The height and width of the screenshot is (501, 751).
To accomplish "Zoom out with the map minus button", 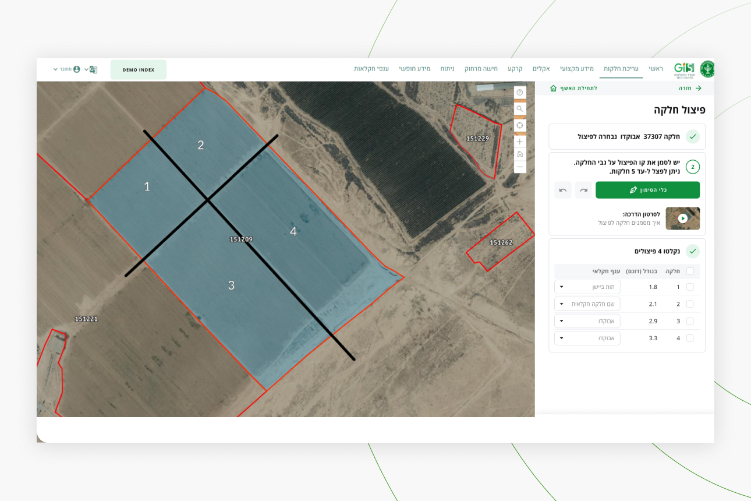I will pos(520,167).
